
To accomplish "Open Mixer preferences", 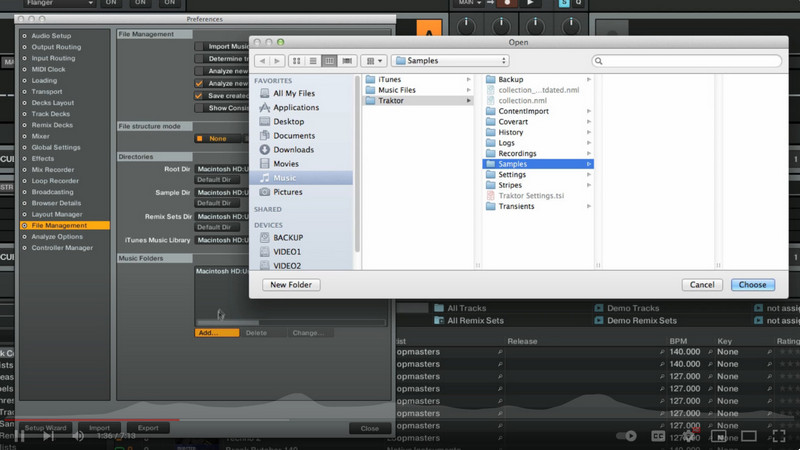I will point(40,136).
